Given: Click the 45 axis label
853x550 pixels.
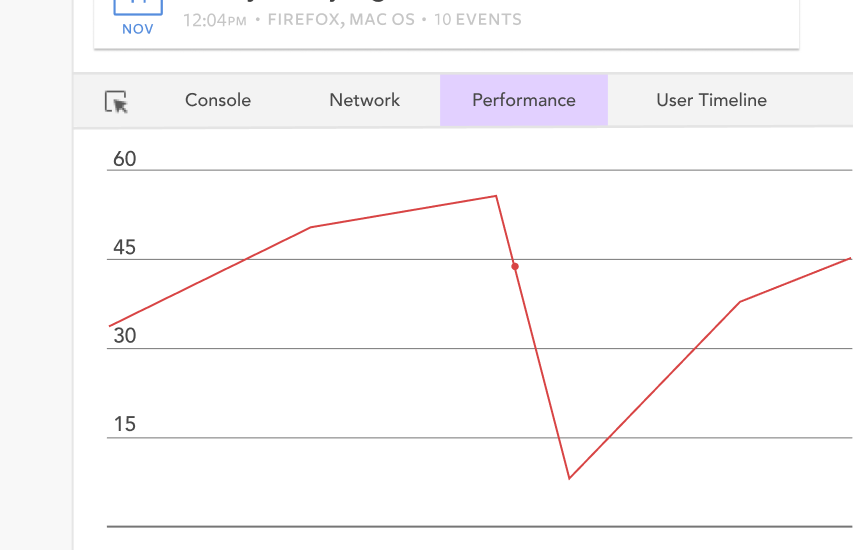Looking at the screenshot, I should coord(125,248).
